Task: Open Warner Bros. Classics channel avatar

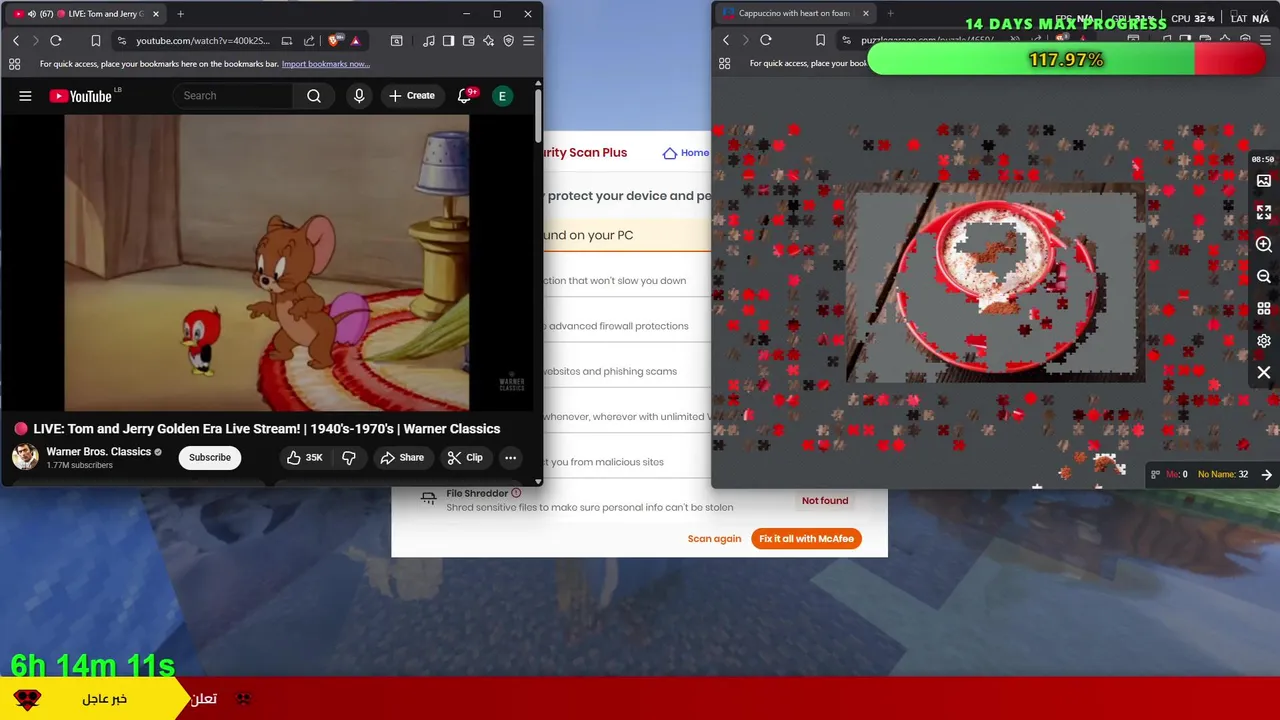Action: tap(25, 457)
